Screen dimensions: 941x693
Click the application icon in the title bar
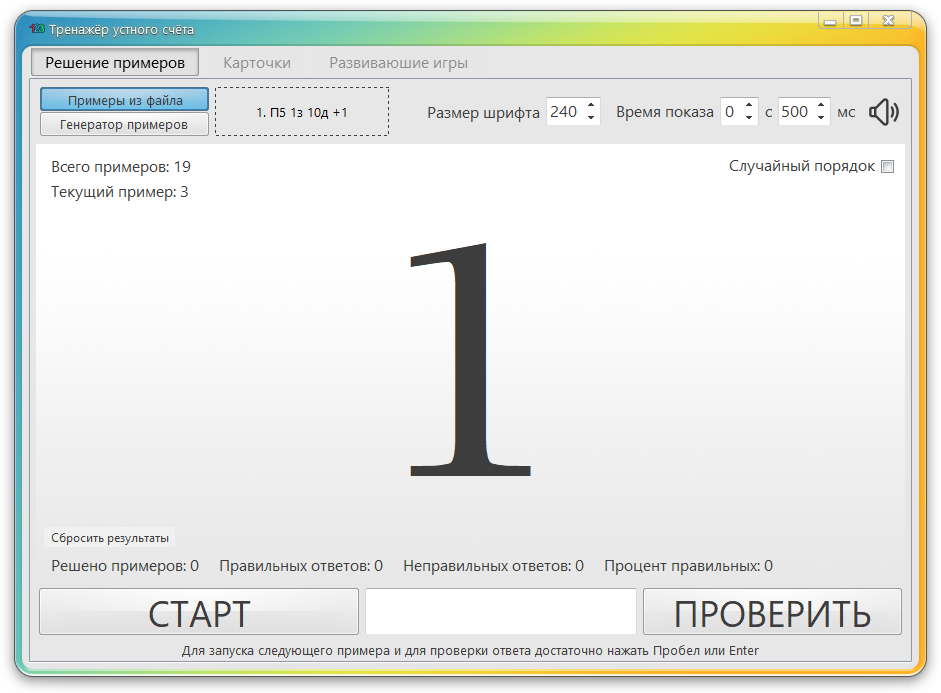tap(35, 30)
